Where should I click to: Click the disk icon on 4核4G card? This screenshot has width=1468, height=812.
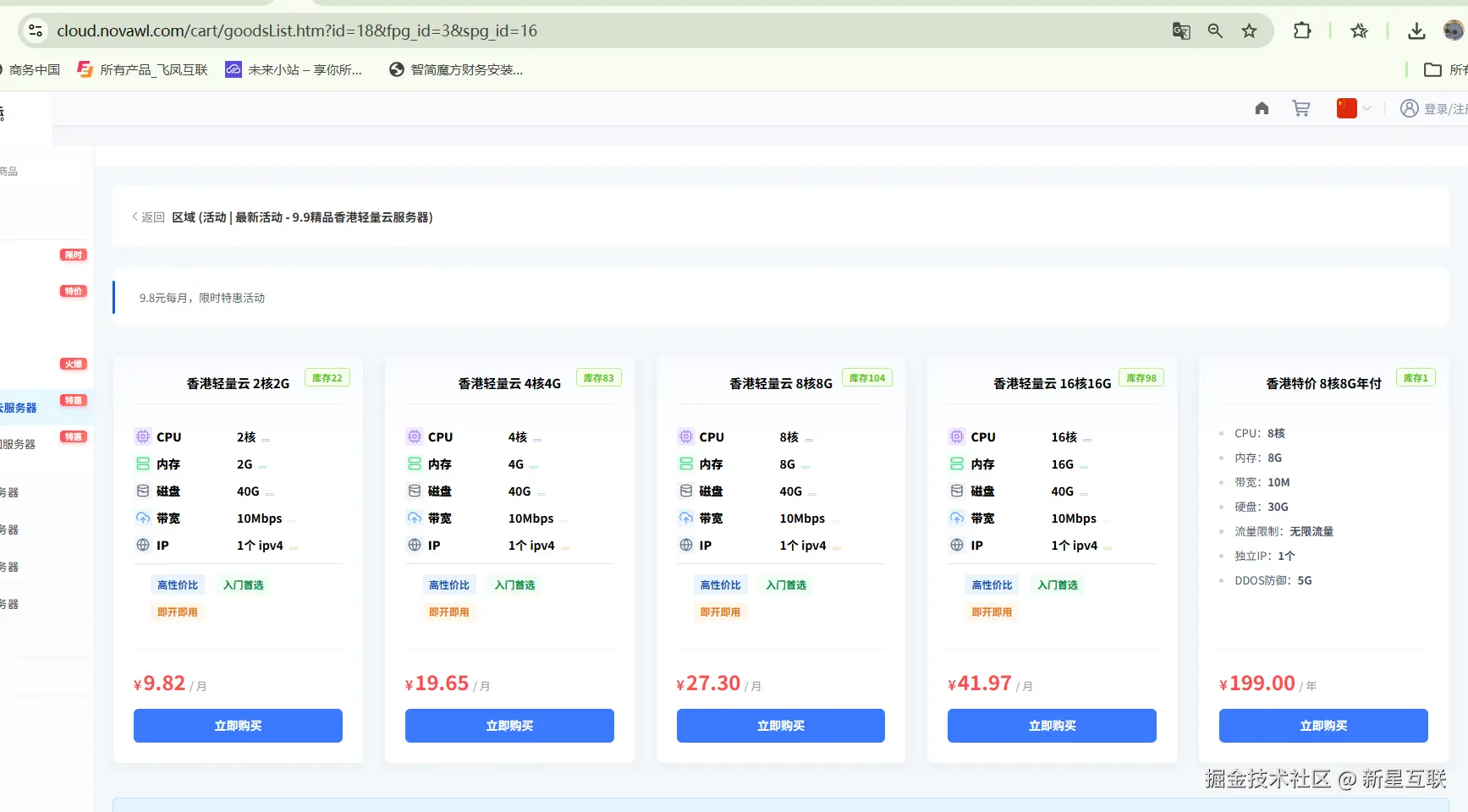(415, 491)
